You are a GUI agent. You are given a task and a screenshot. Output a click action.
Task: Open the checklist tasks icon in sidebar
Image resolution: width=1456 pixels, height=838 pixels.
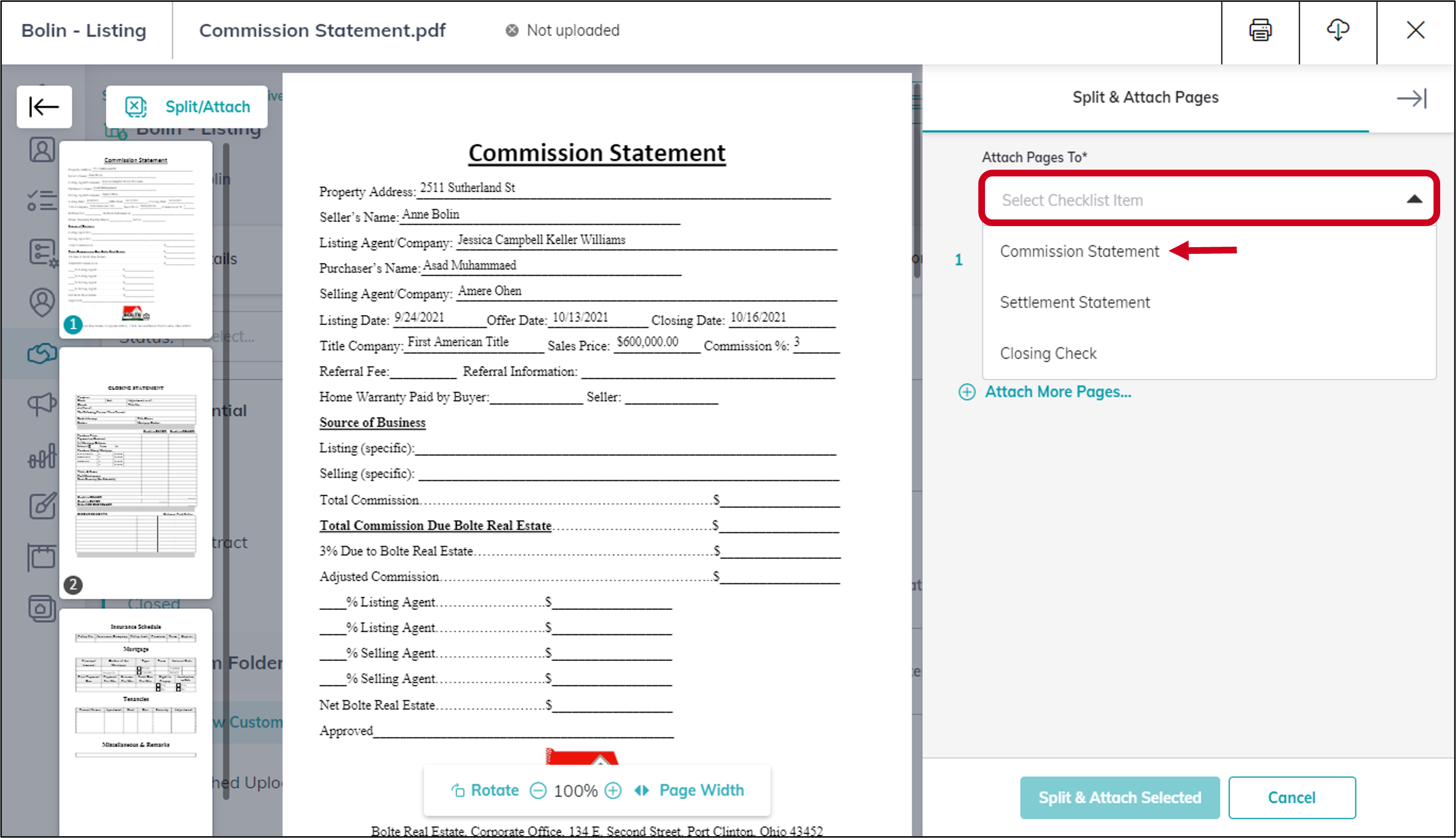tap(42, 200)
